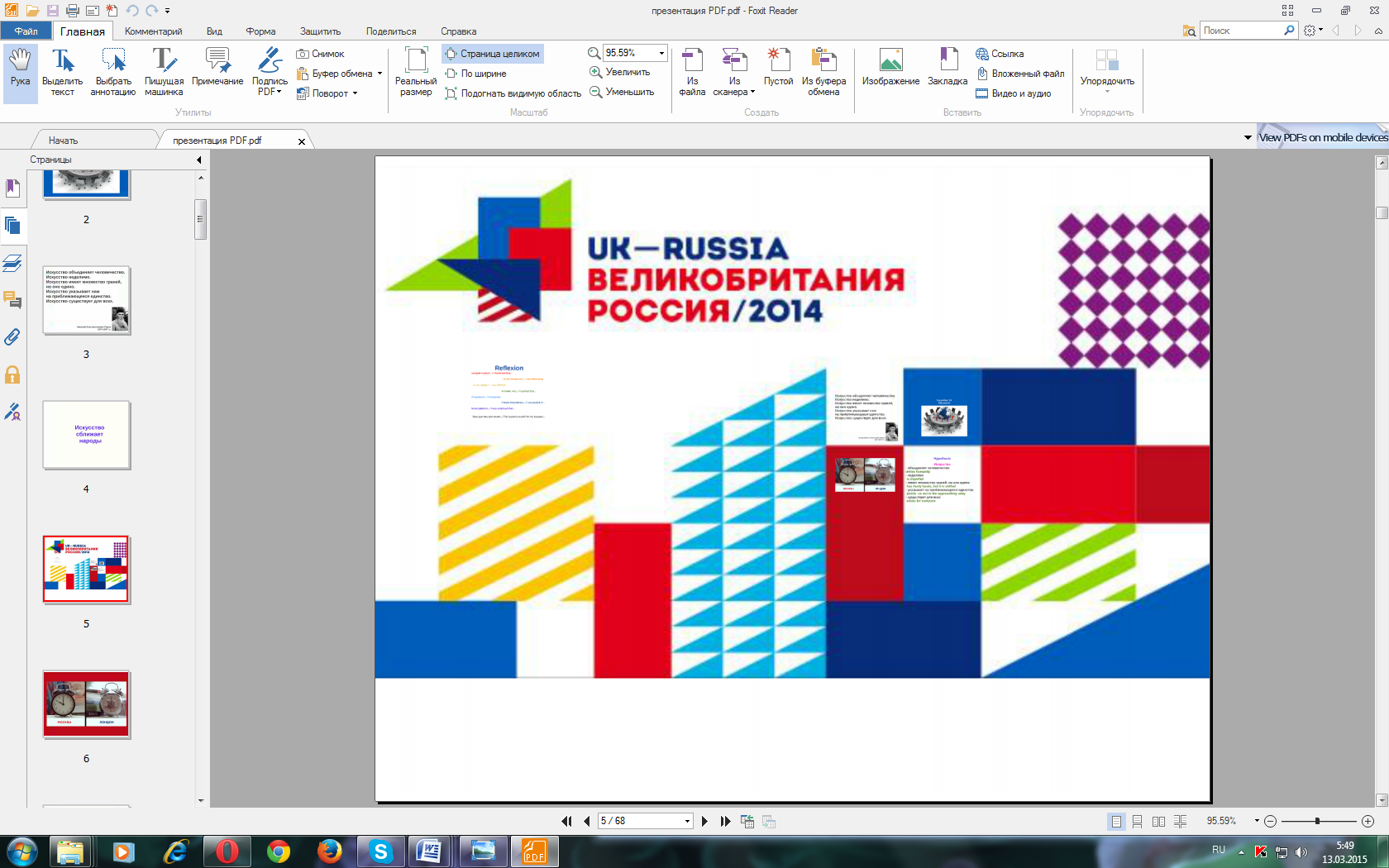This screenshot has height=868, width=1389.
Task: Switch to the View (Вид) tab
Action: point(214,31)
